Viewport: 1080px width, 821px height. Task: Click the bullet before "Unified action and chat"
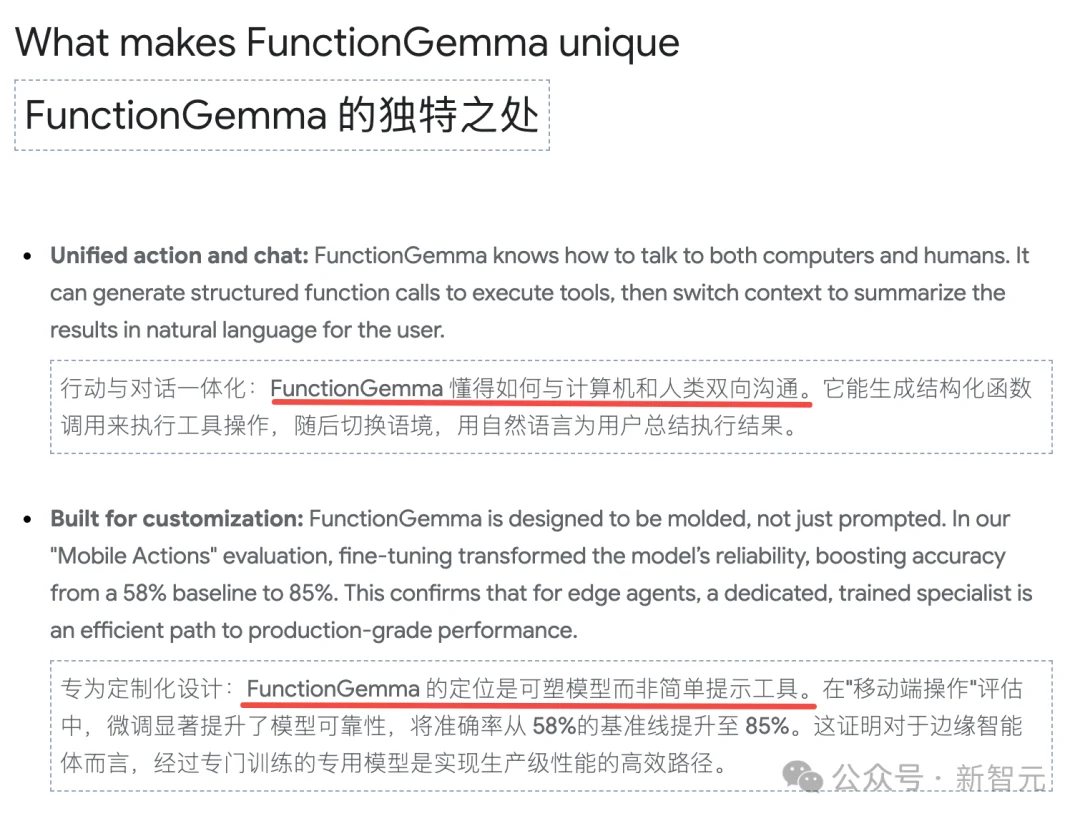[x=28, y=257]
